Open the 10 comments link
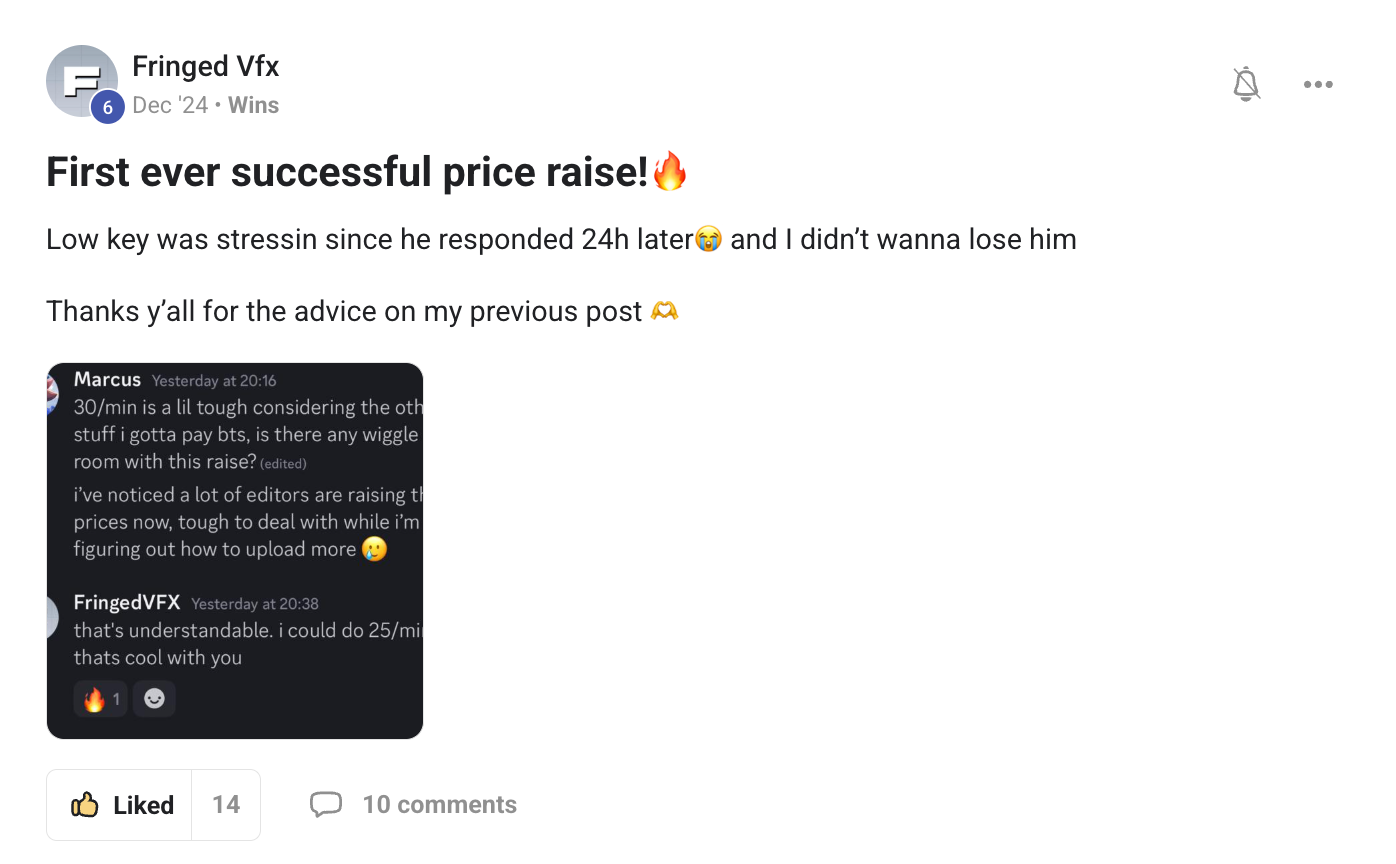Viewport: 1396px width, 864px height. [x=439, y=805]
